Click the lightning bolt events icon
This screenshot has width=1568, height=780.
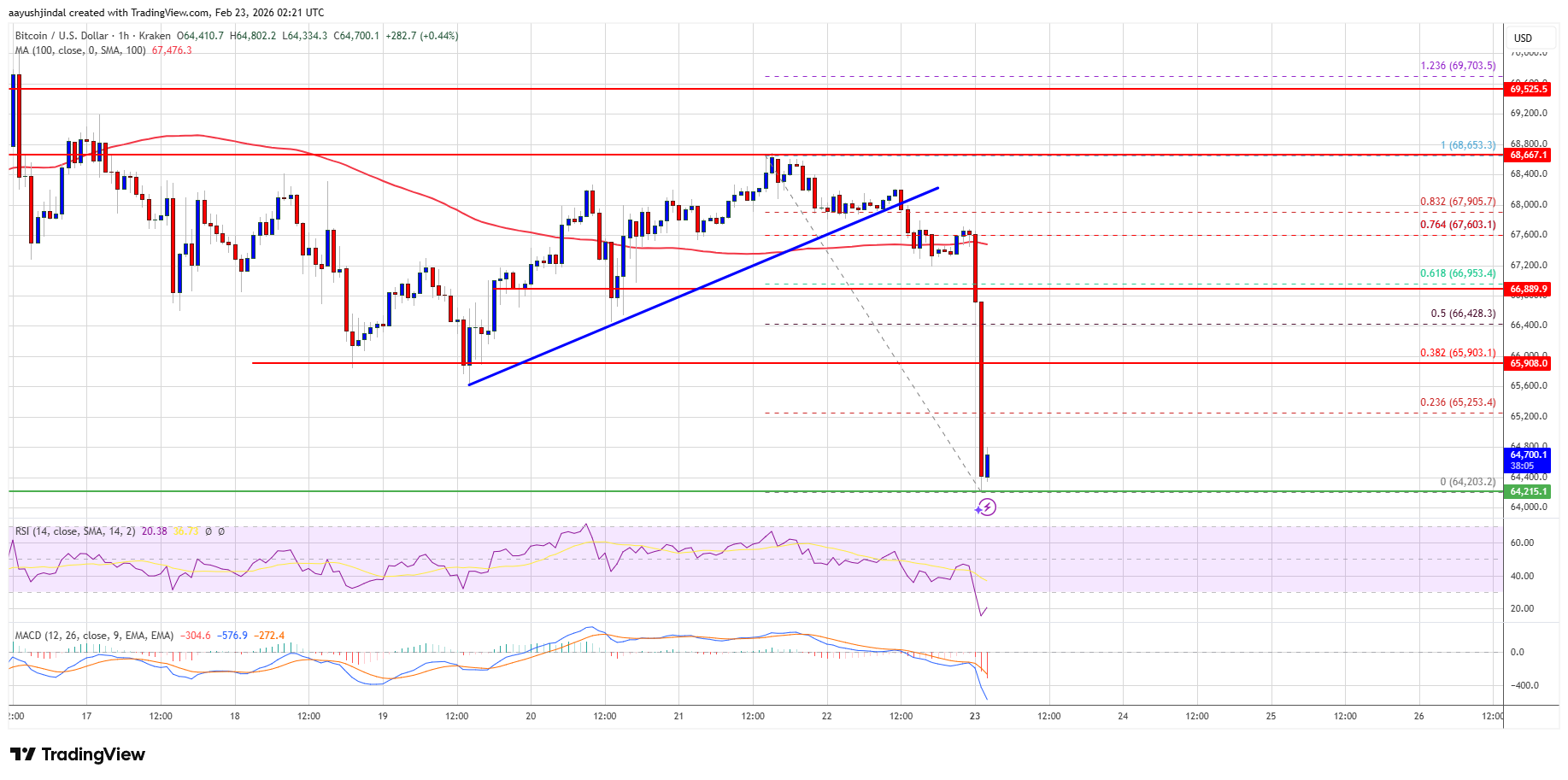coord(987,507)
